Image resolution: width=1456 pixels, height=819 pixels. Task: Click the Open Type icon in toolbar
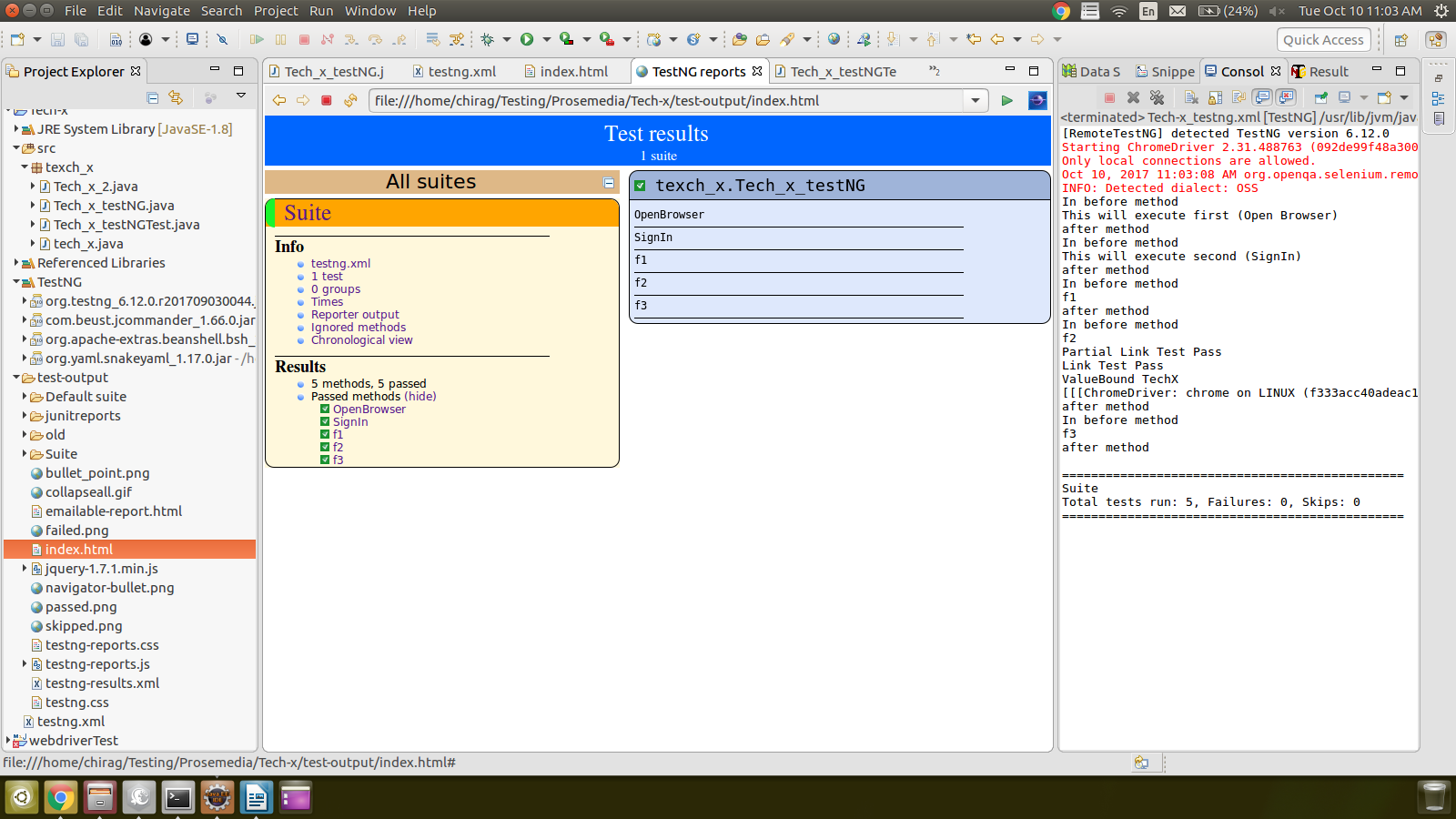coord(739,39)
